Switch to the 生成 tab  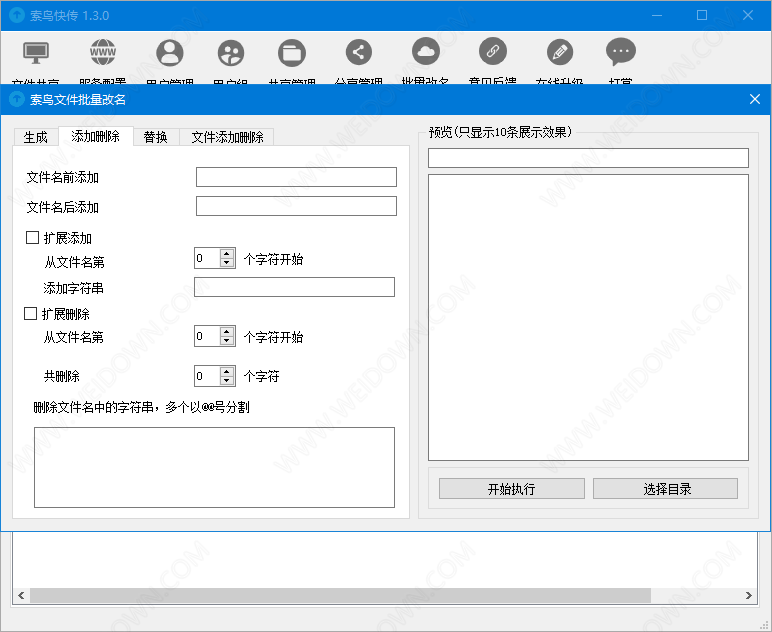pyautogui.click(x=35, y=137)
